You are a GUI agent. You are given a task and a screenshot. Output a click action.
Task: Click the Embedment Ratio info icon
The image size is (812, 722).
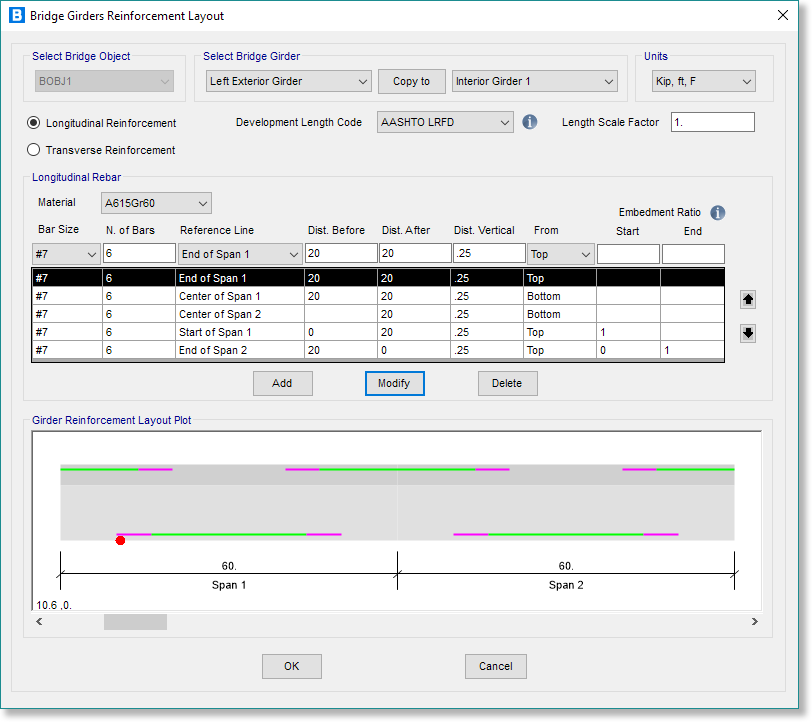[717, 212]
